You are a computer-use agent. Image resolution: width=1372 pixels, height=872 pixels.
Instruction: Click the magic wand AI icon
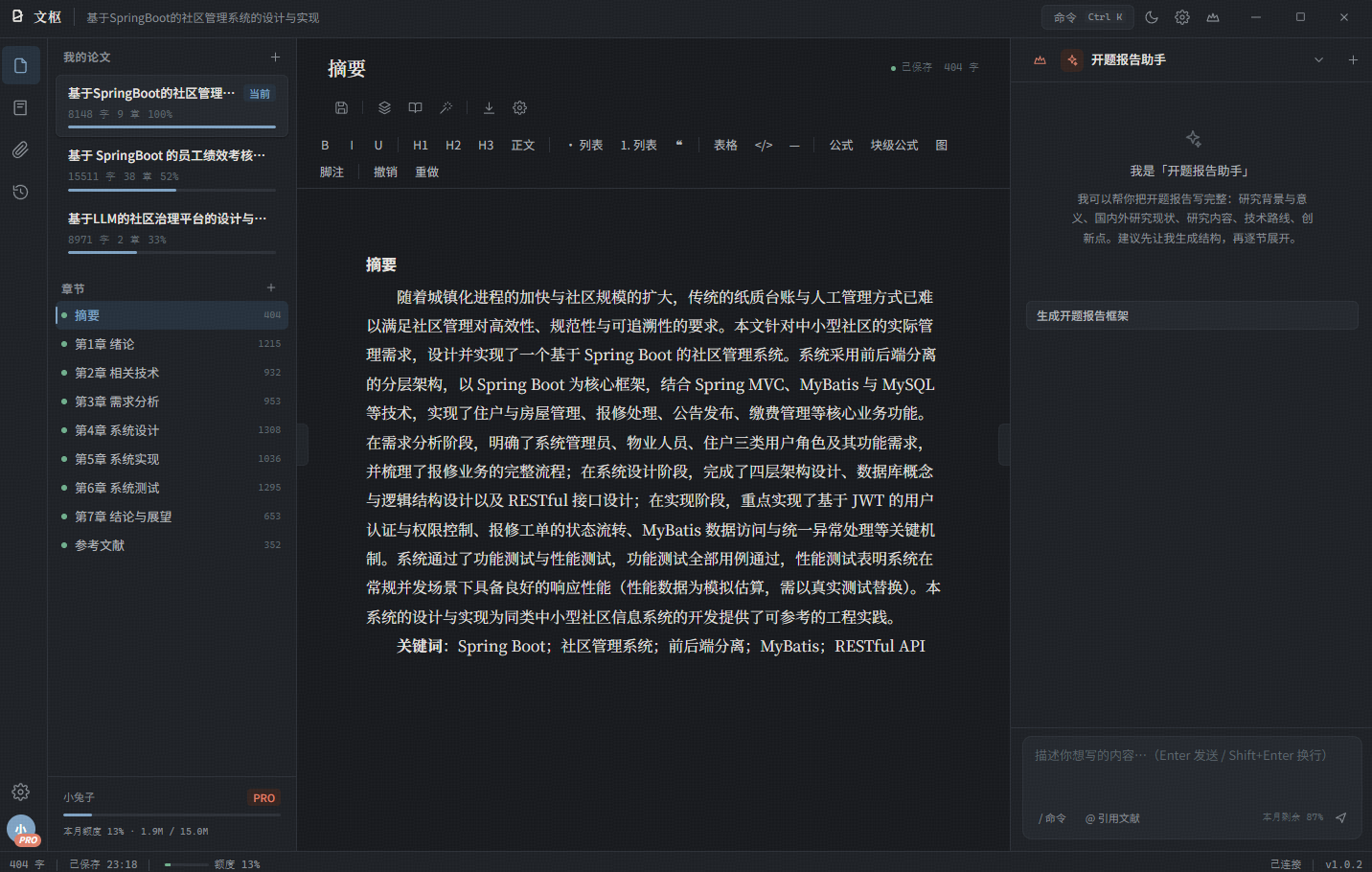coord(446,107)
